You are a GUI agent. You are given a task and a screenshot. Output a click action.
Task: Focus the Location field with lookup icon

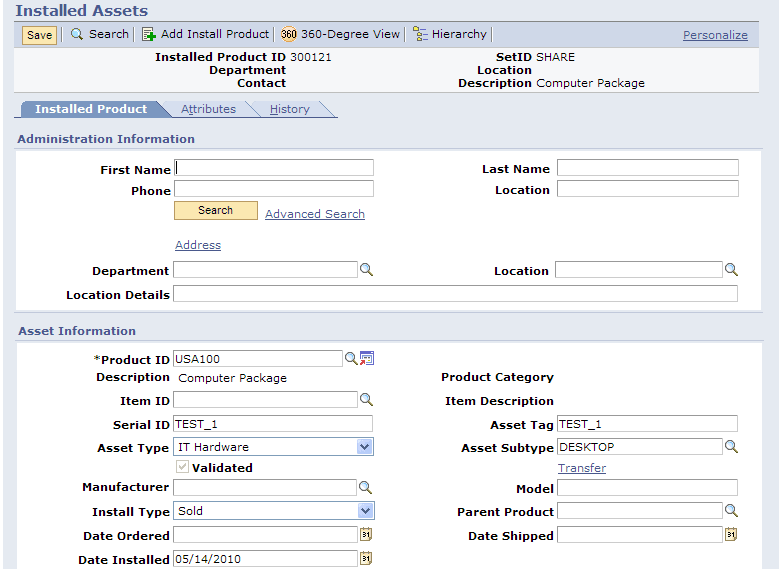pyautogui.click(x=639, y=270)
